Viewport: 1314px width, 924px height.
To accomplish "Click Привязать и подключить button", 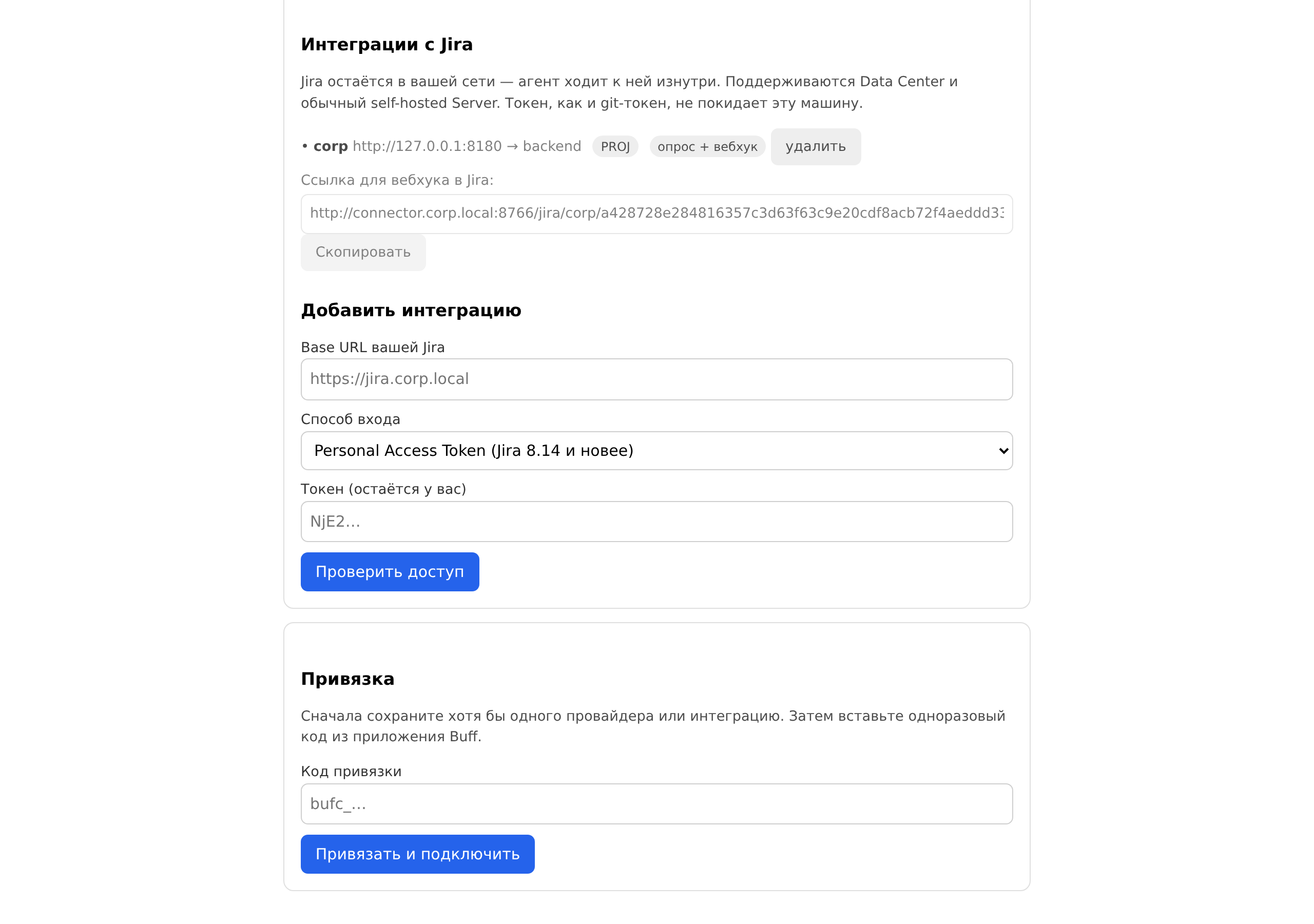I will pyautogui.click(x=417, y=854).
